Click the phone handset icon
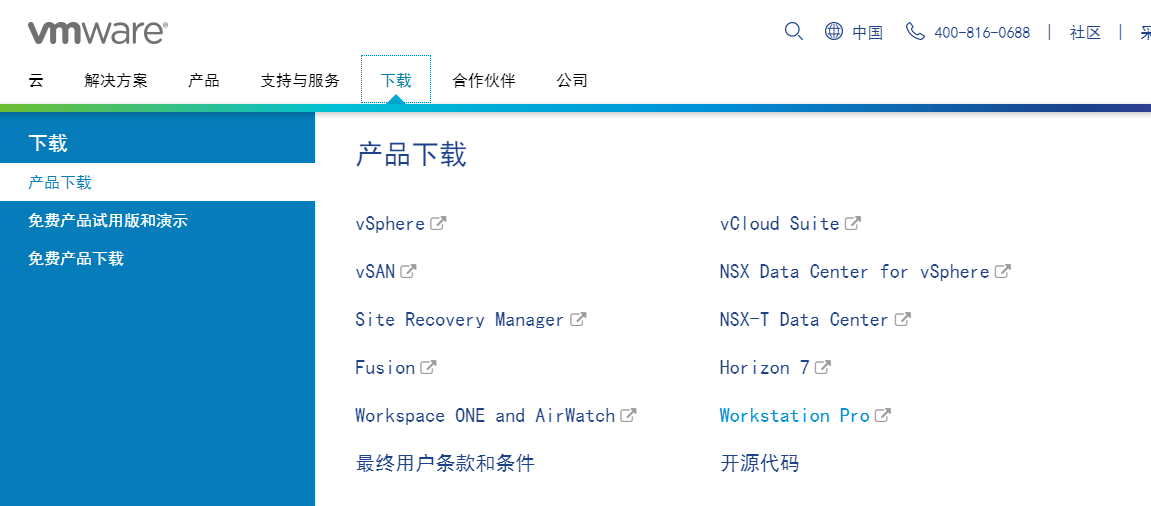This screenshot has height=506, width=1151. [x=915, y=32]
